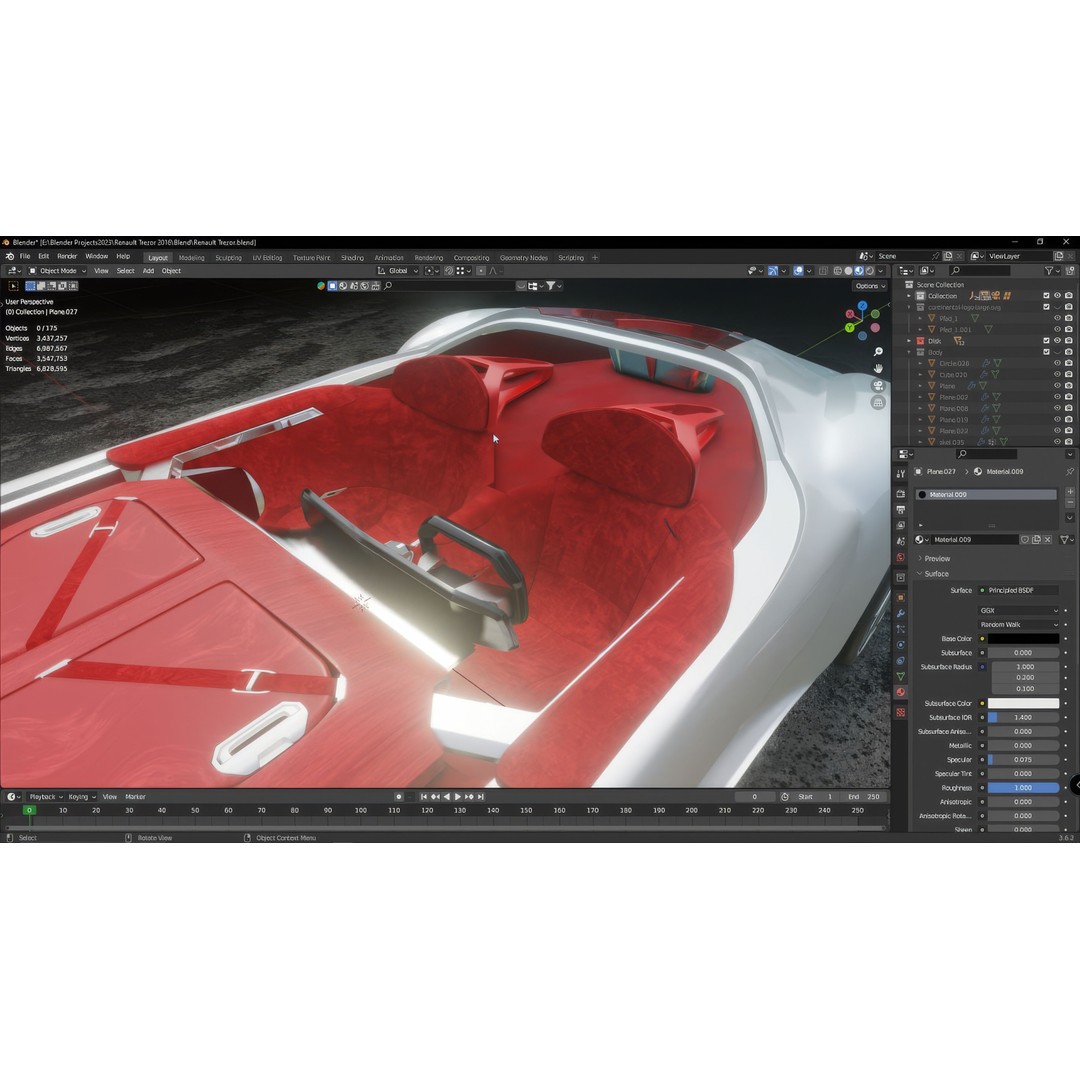Unlink Material.009 with the X icon
This screenshot has width=1080, height=1080.
point(1048,539)
